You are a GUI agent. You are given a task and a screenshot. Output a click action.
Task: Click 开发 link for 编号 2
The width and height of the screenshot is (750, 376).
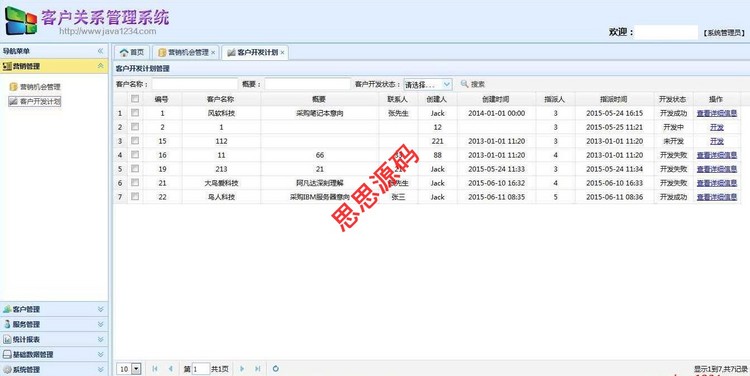click(x=717, y=127)
